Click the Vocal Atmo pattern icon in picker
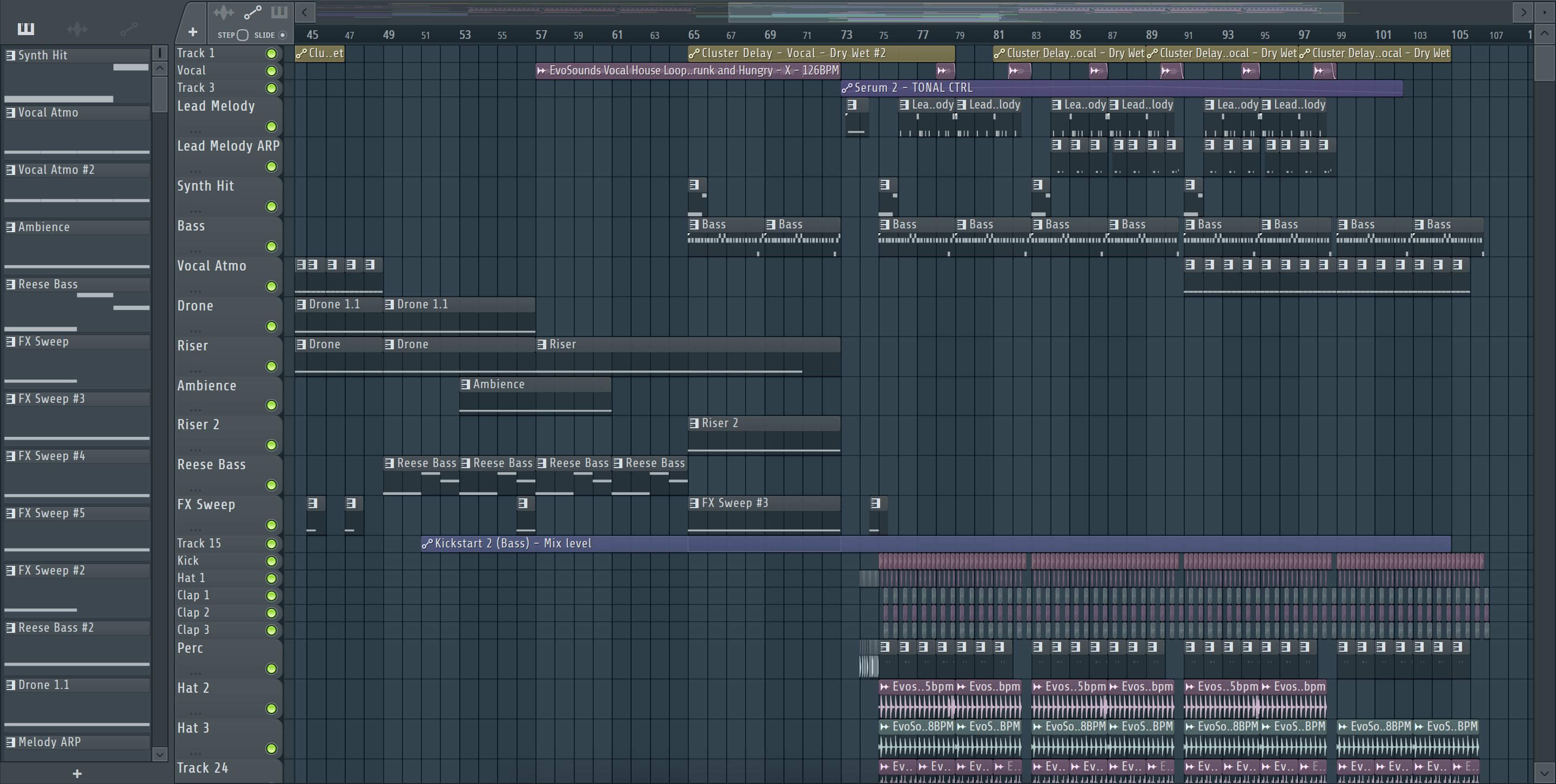 point(10,112)
